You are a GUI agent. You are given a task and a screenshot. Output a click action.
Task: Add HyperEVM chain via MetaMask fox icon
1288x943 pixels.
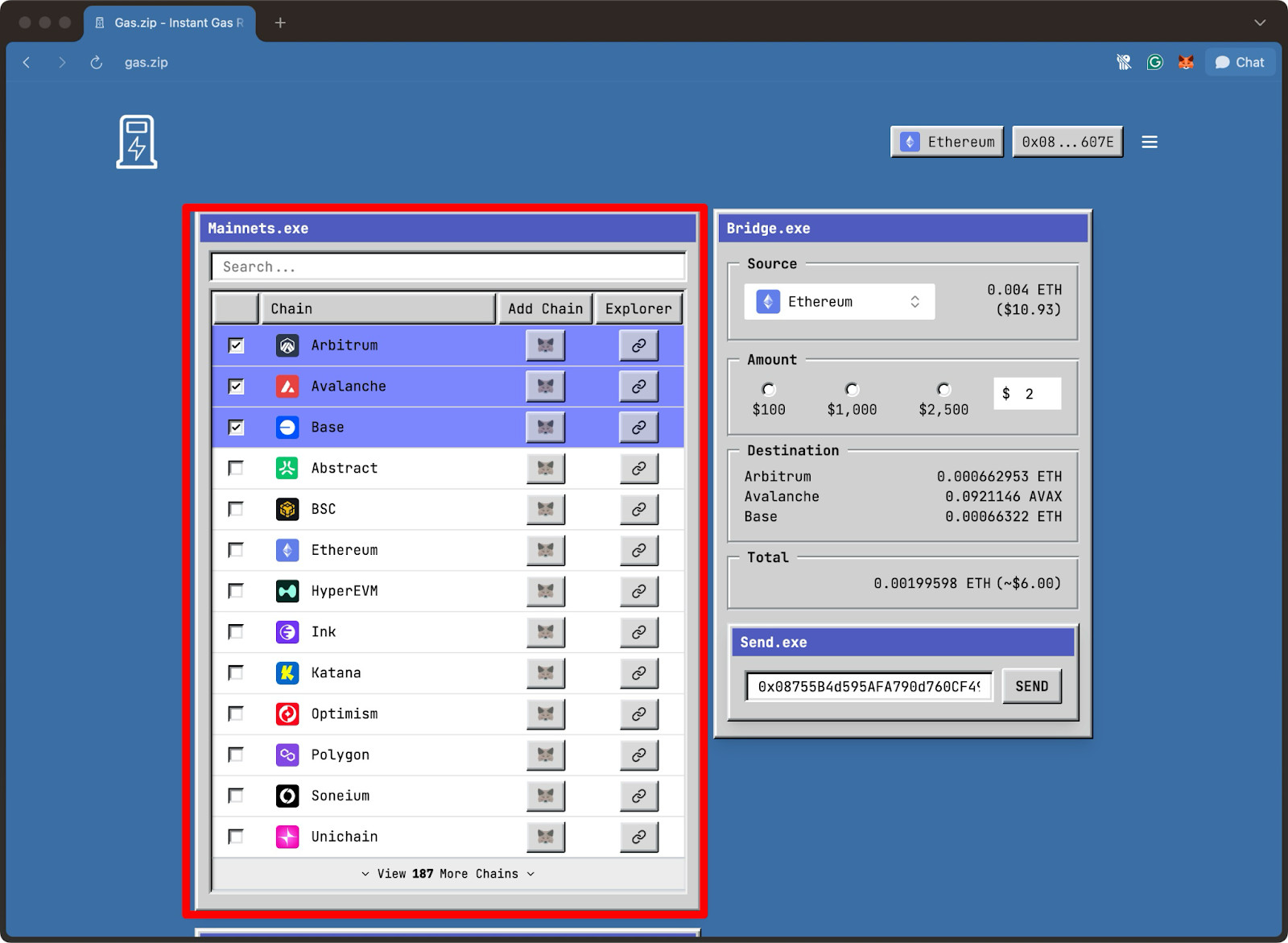546,591
